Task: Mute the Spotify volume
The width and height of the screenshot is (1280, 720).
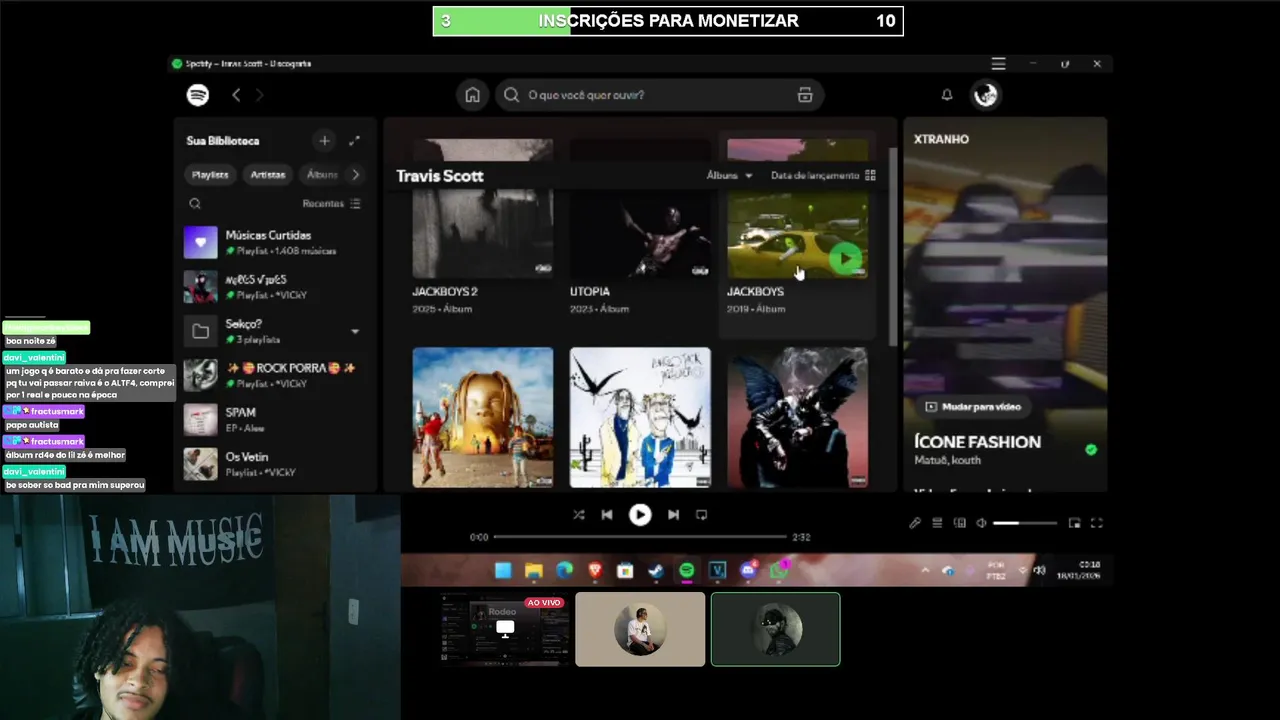Action: 981,523
